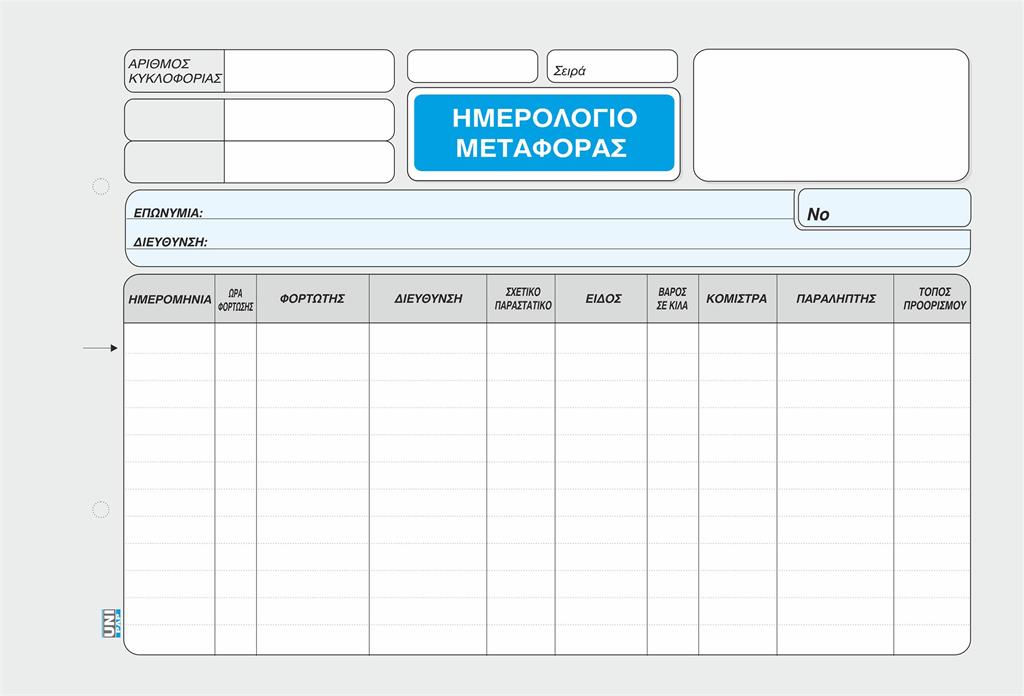
Task: Click the UNI PAP logo on the left edge
Action: [111, 623]
